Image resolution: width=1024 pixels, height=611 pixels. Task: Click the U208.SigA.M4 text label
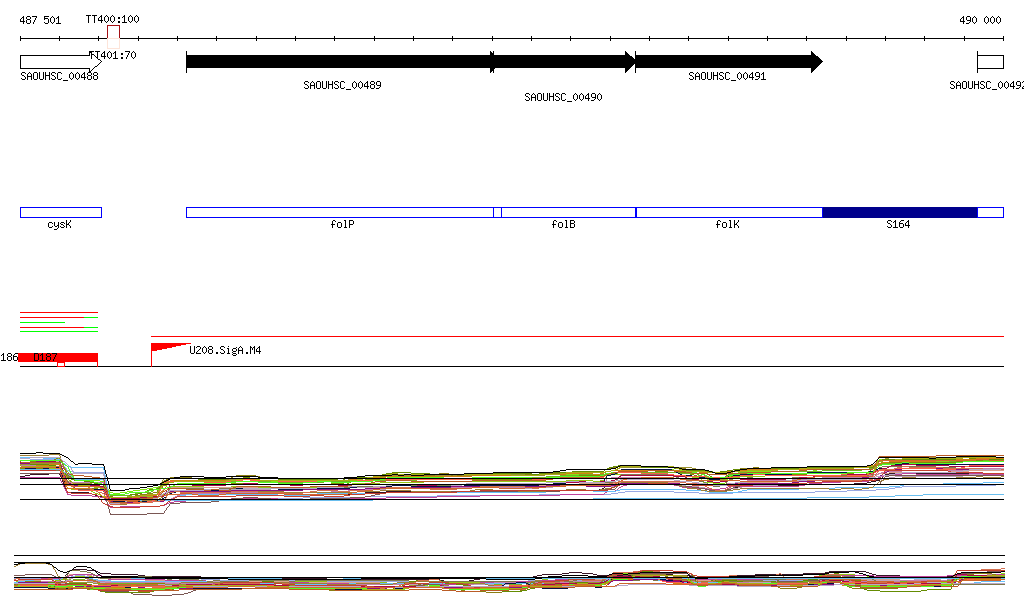(x=225, y=351)
